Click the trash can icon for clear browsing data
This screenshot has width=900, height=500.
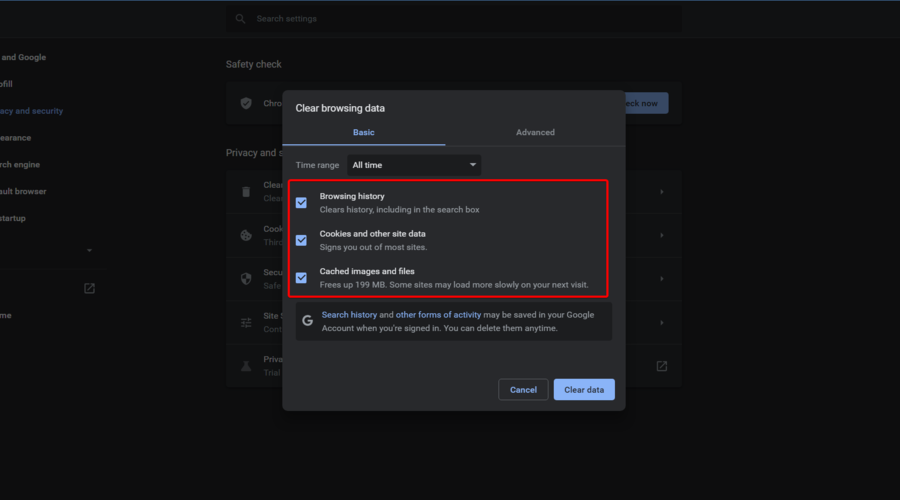[x=246, y=192]
